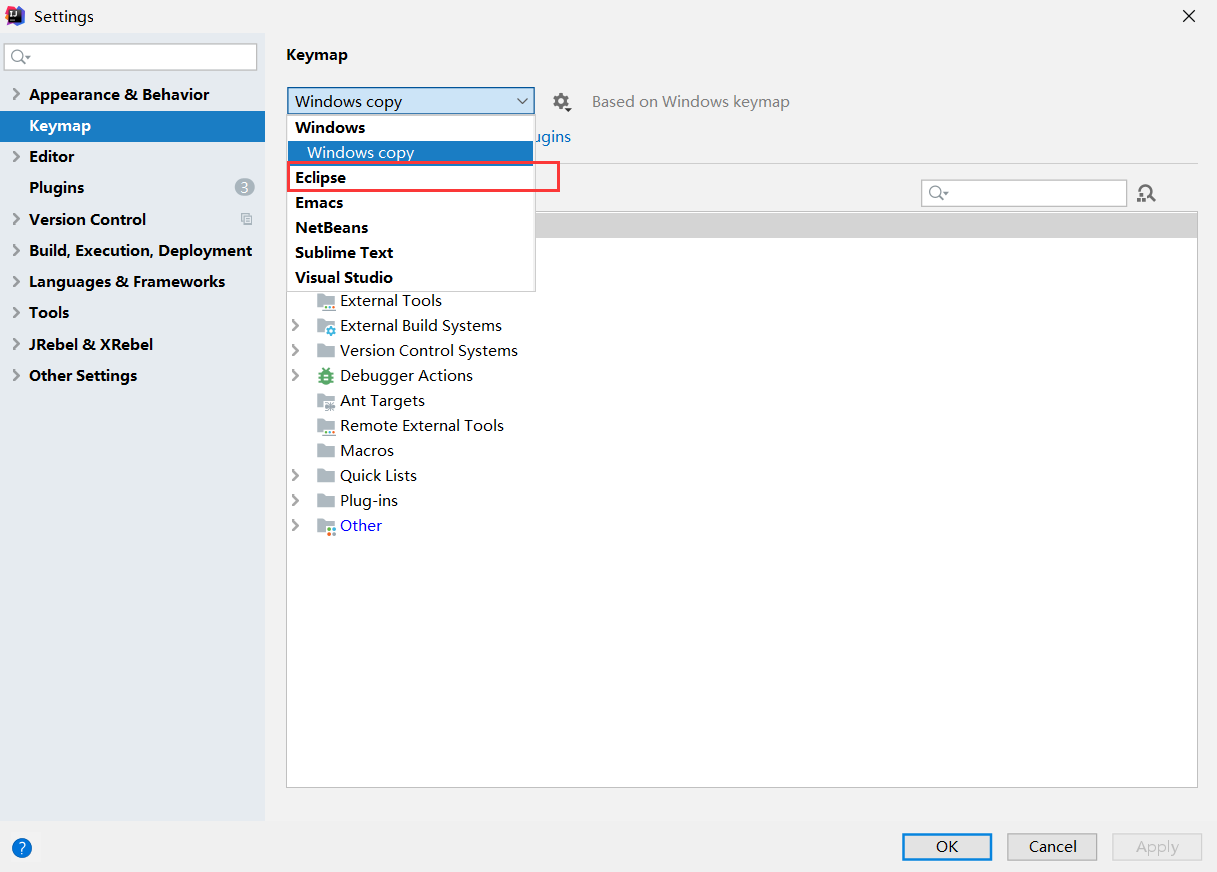Screen dimensions: 1217x872
Task: Expand Languages & Frameworks section
Action: [16, 281]
